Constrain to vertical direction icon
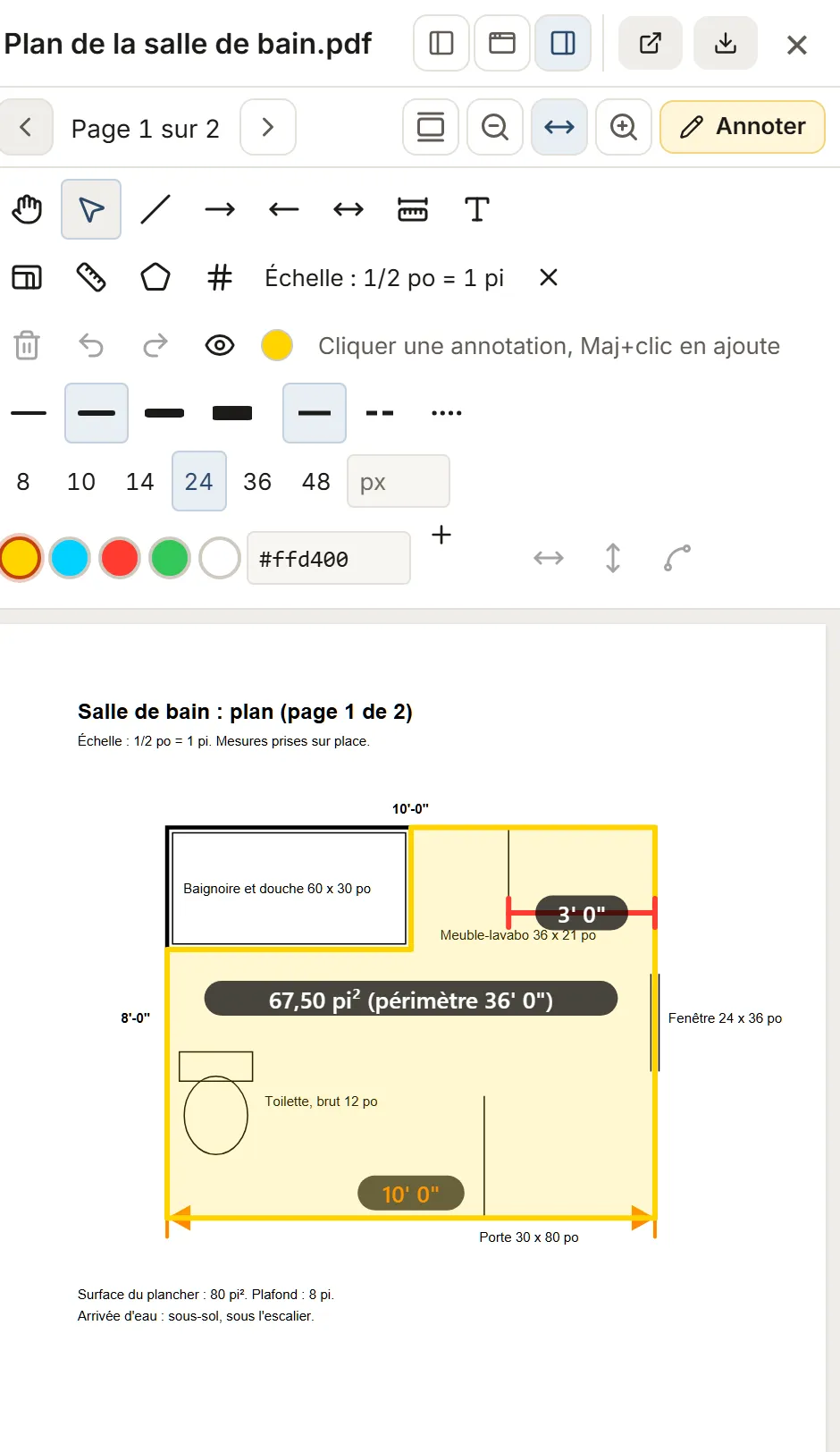This screenshot has height=1452, width=840. (x=613, y=558)
